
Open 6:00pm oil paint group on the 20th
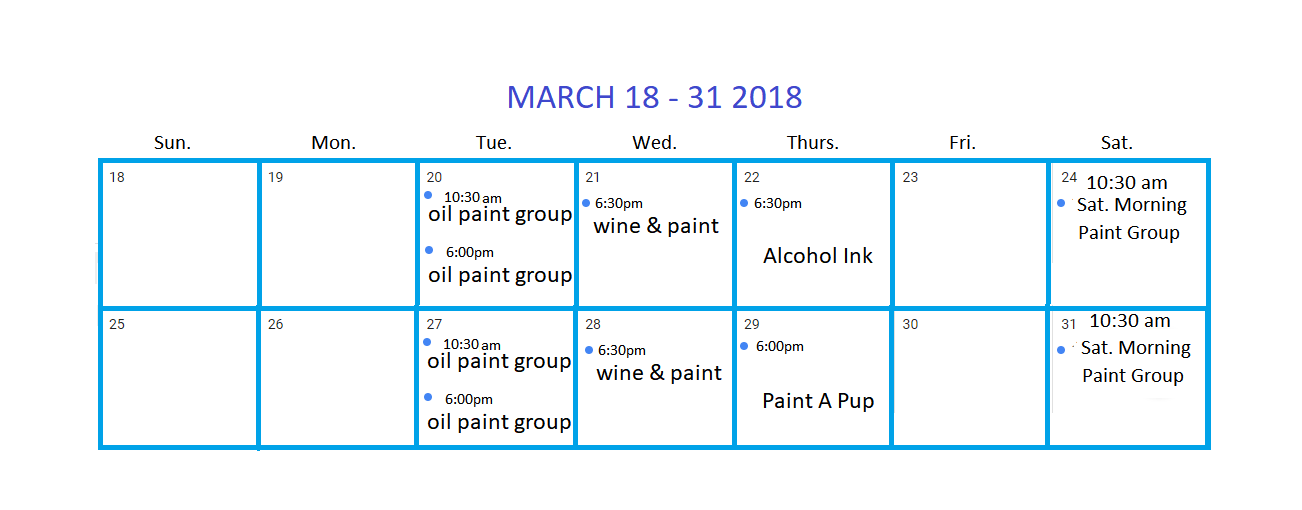coord(499,265)
